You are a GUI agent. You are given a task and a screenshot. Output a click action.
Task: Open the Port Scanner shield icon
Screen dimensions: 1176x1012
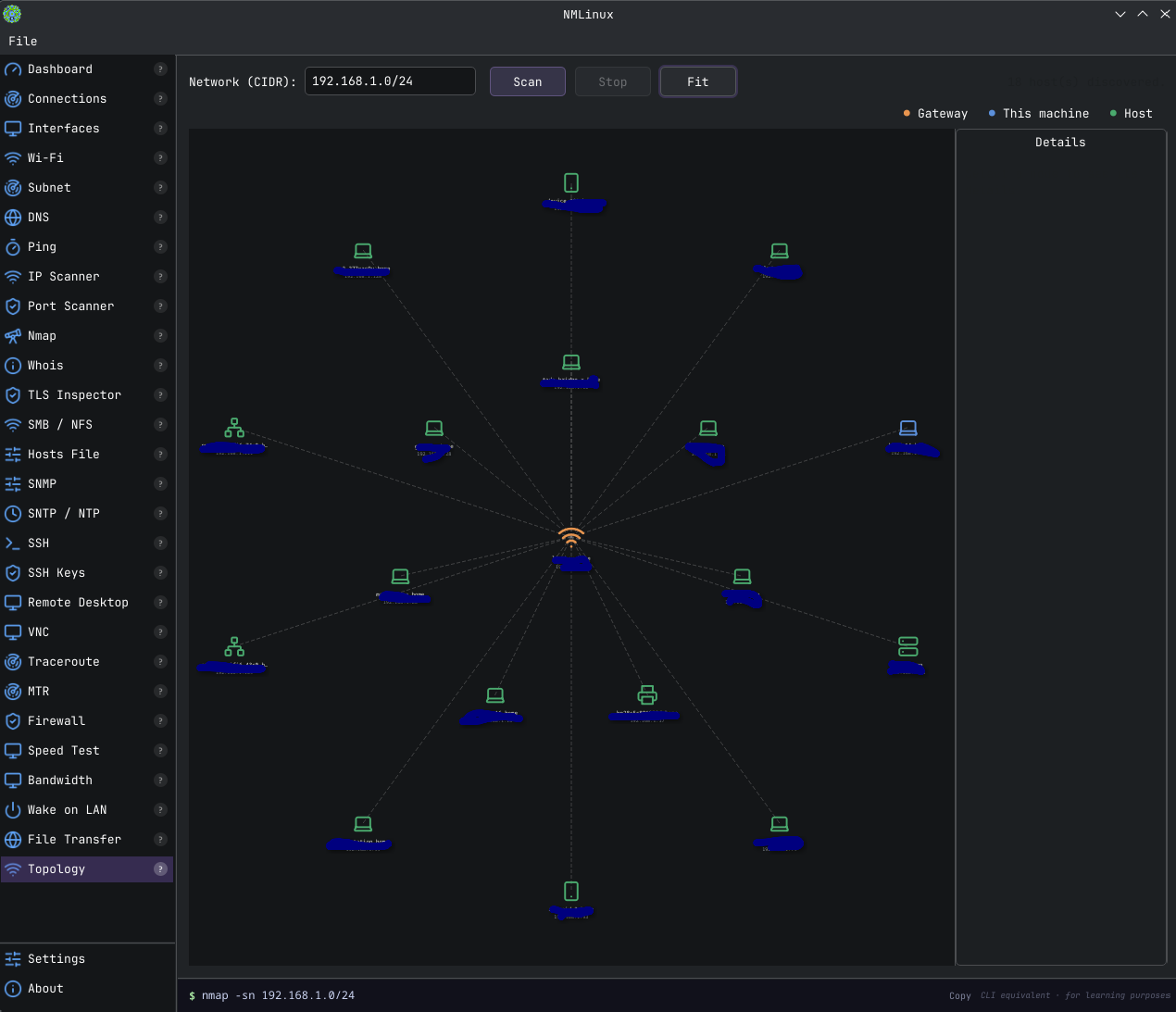pos(13,306)
